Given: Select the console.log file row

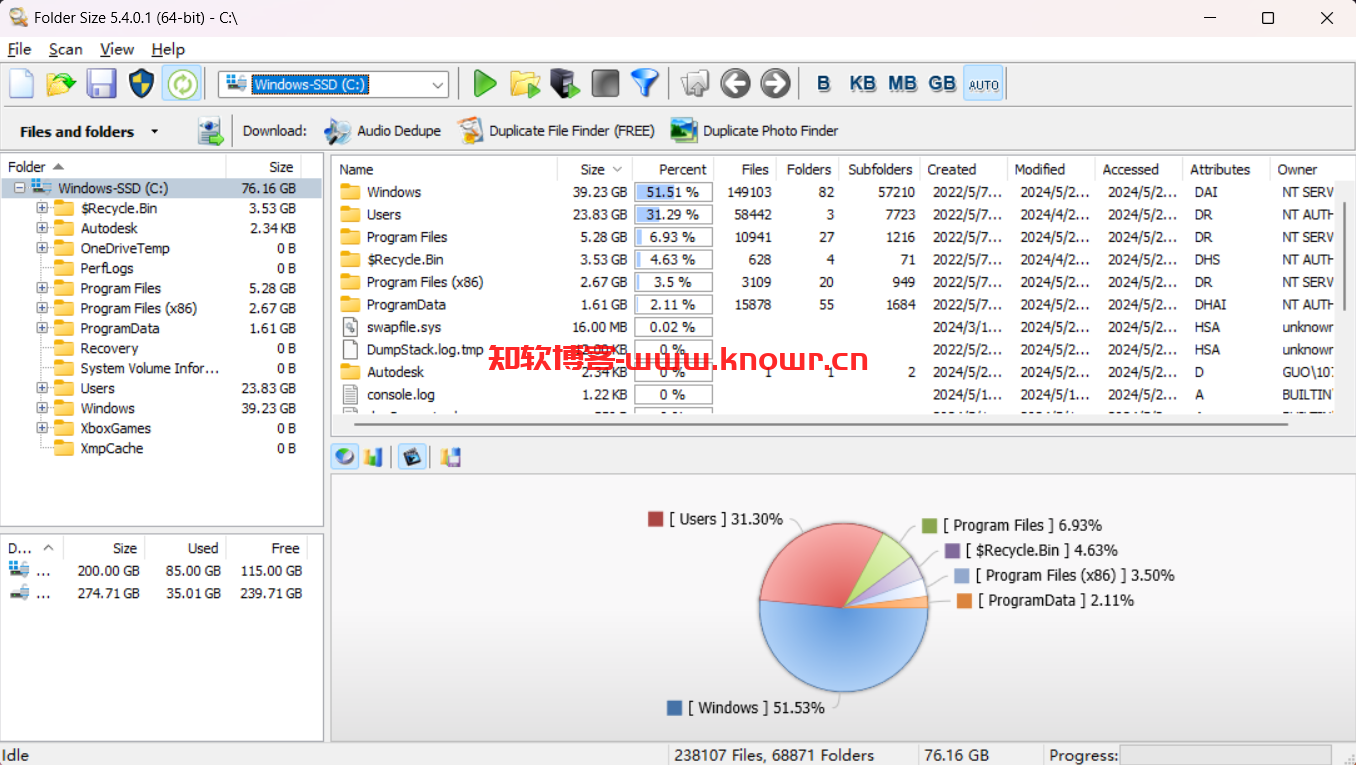Looking at the screenshot, I should 832,394.
